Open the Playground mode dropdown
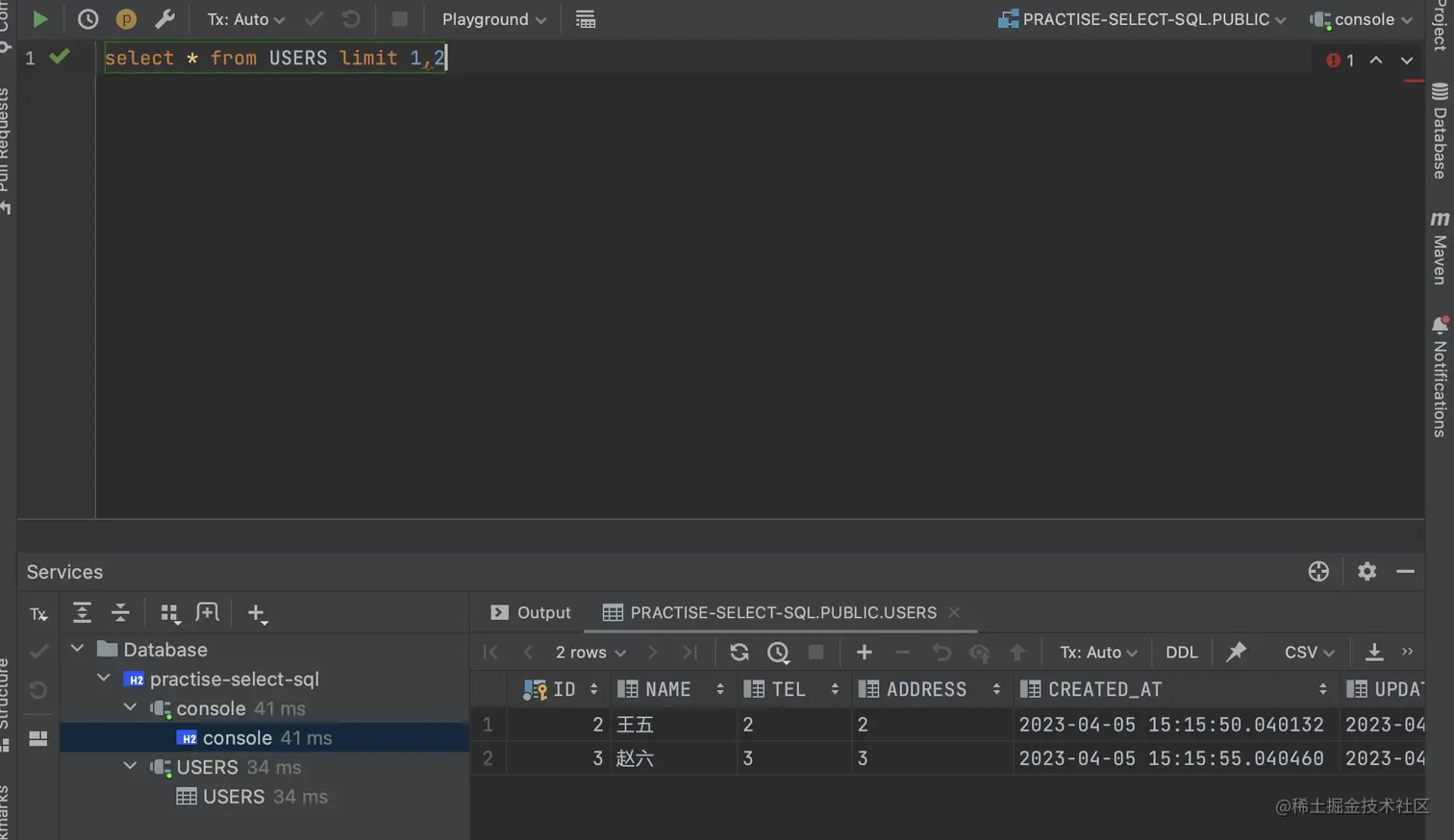 (494, 19)
